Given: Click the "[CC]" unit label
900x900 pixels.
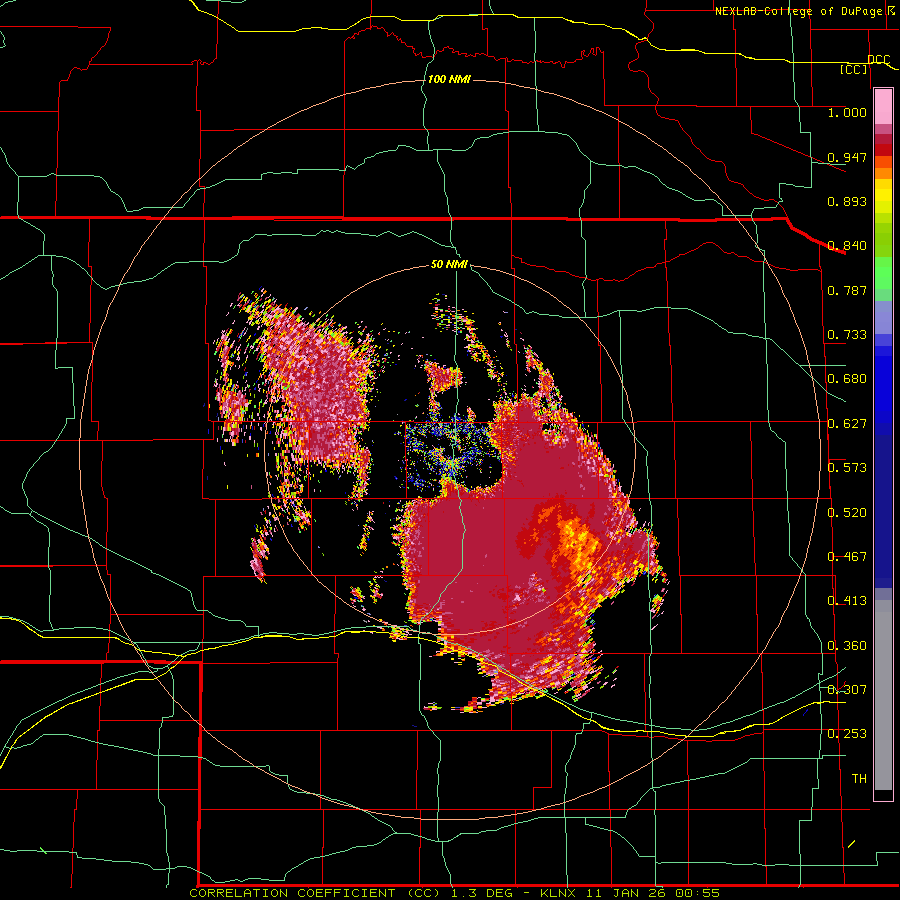Looking at the screenshot, I should pos(854,69).
